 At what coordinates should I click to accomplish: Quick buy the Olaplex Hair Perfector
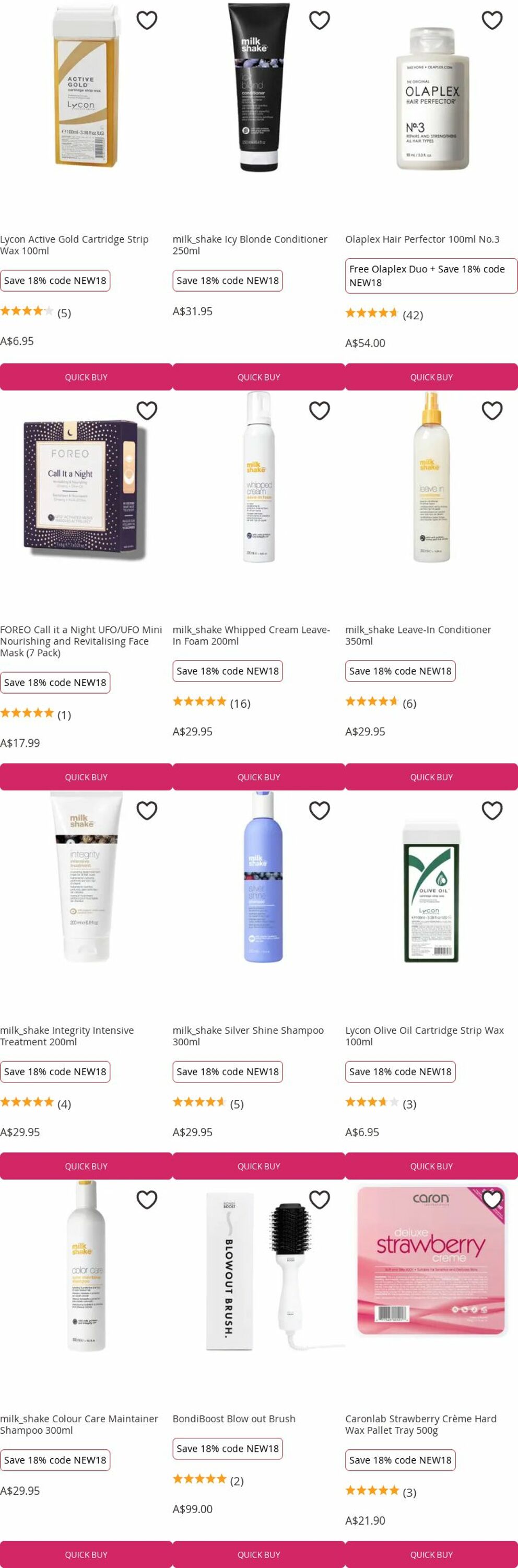[432, 377]
